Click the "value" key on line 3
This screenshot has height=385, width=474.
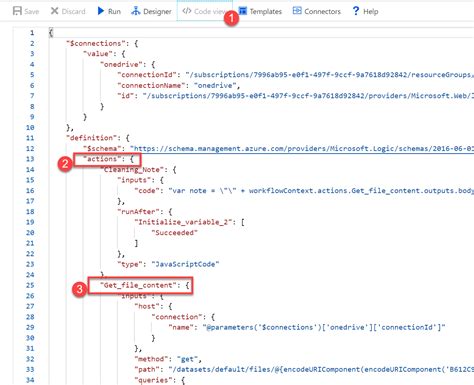click(98, 54)
